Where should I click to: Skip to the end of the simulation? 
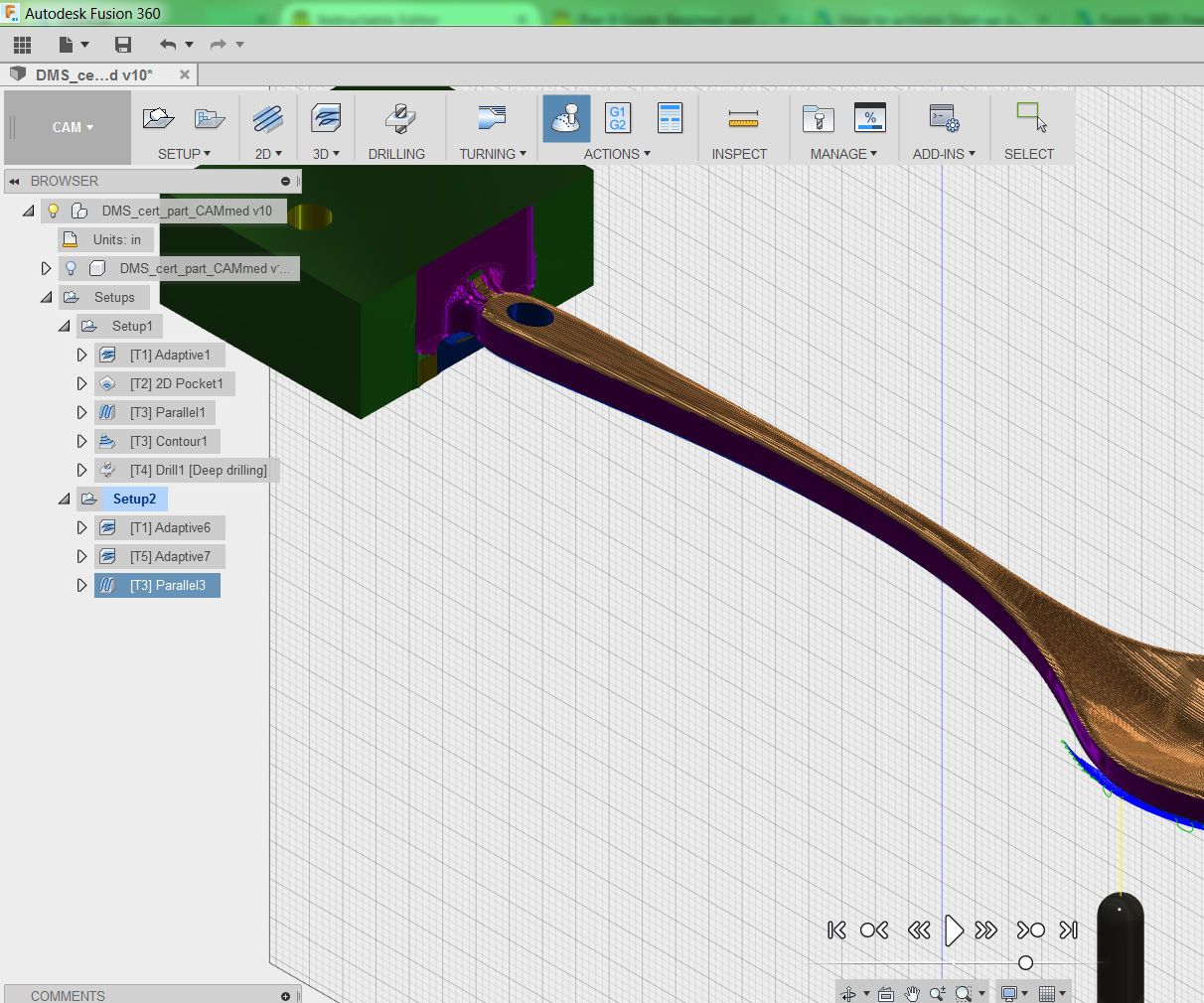point(1069,931)
